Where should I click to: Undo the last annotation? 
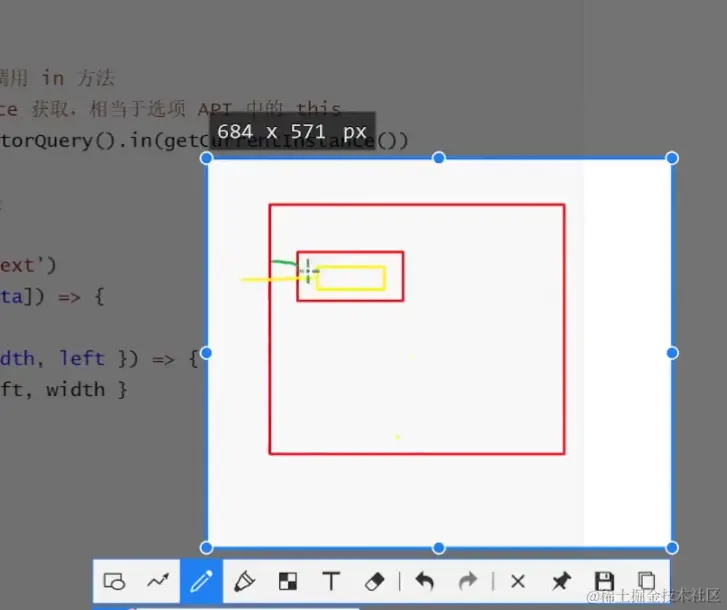[424, 581]
